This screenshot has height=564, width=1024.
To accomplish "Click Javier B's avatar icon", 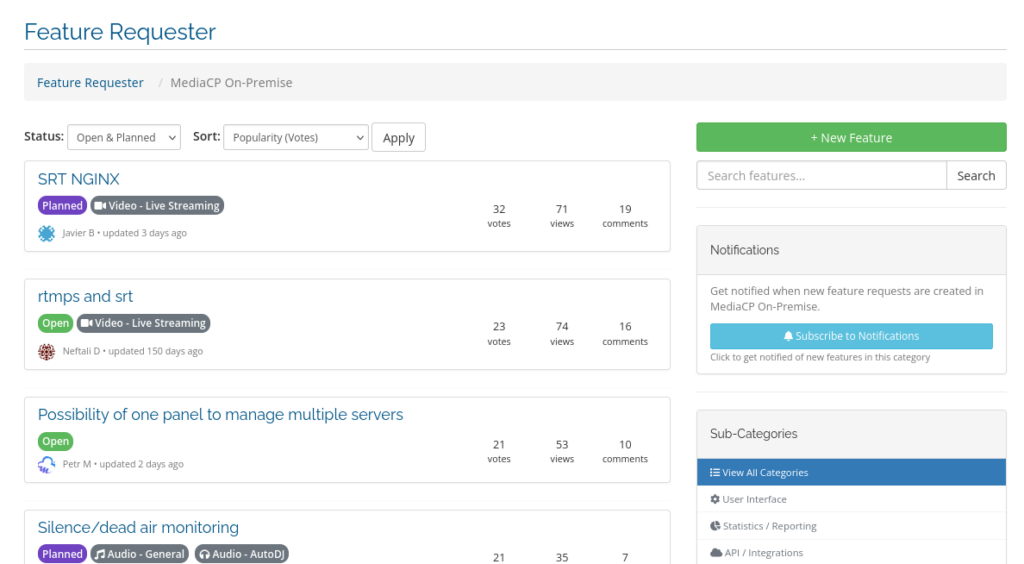I will point(46,233).
